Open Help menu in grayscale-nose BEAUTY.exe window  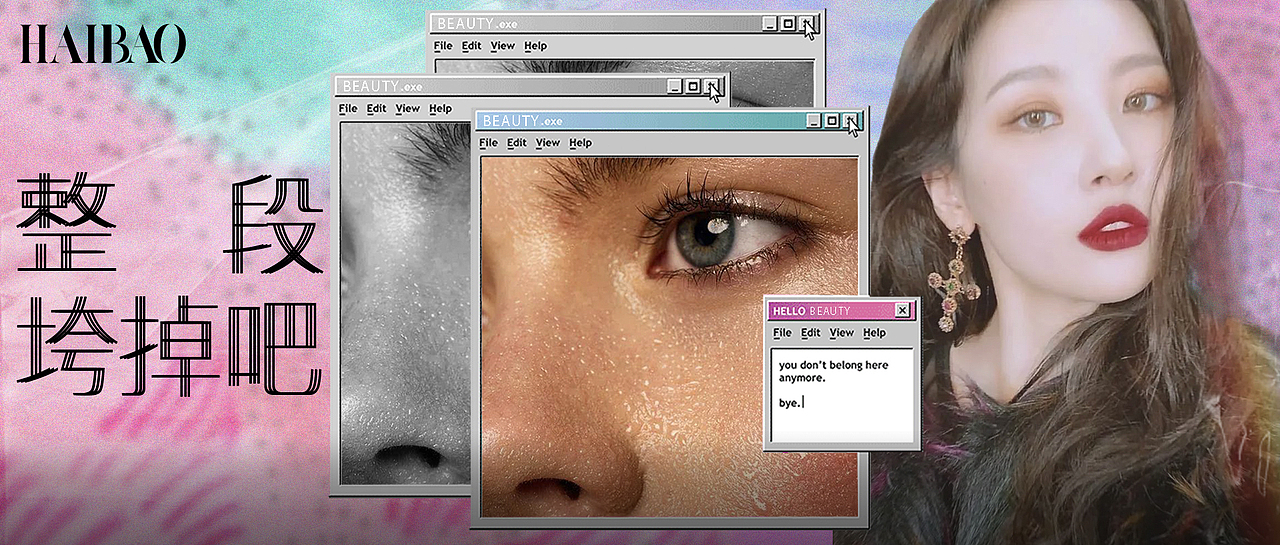click(441, 108)
